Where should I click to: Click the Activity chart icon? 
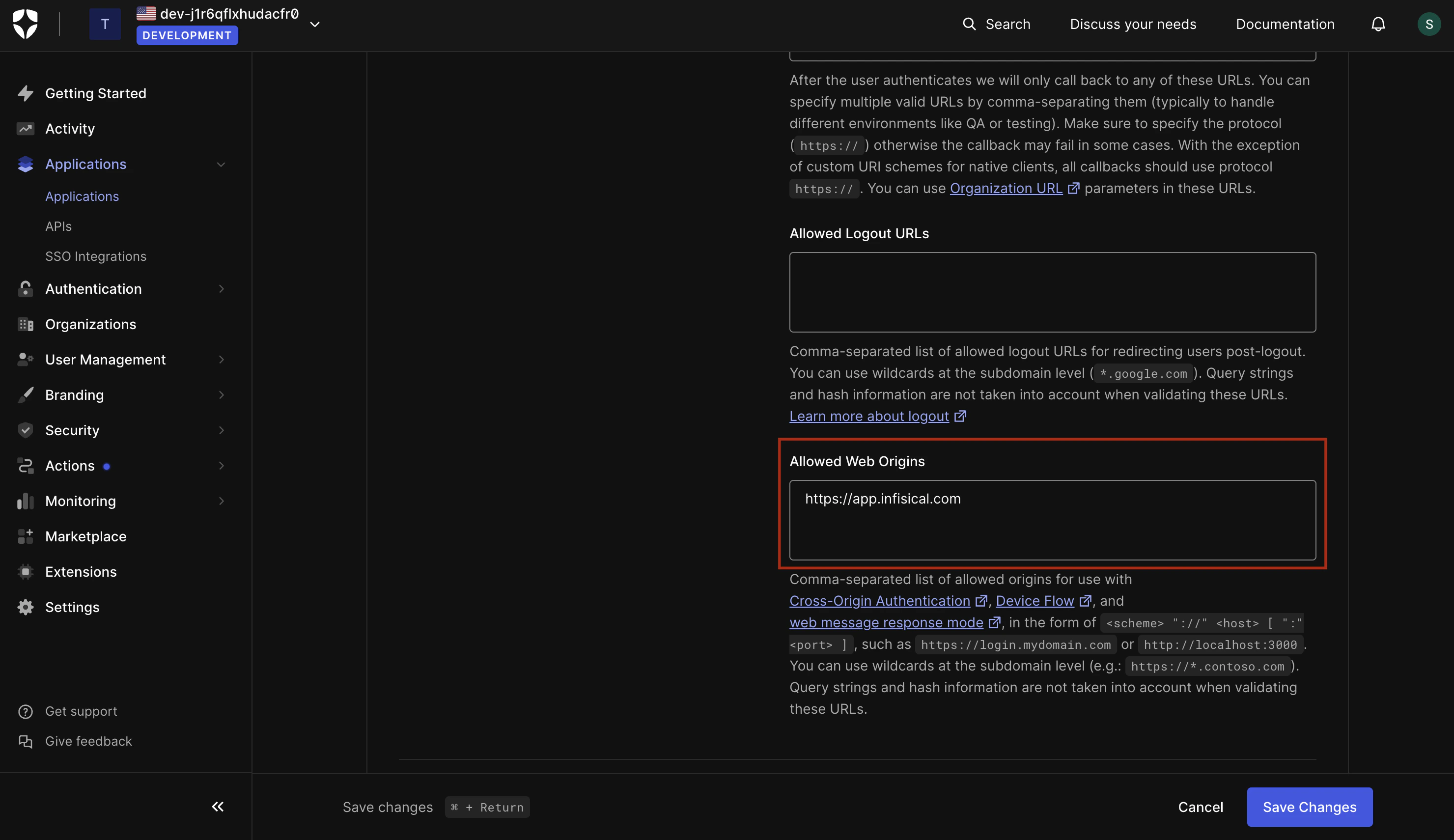(26, 129)
